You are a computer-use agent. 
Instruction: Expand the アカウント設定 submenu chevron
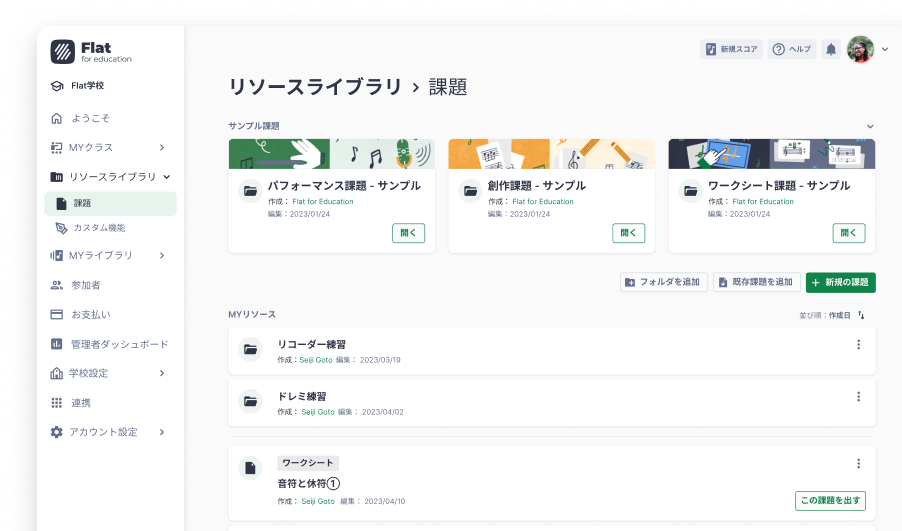[162, 432]
